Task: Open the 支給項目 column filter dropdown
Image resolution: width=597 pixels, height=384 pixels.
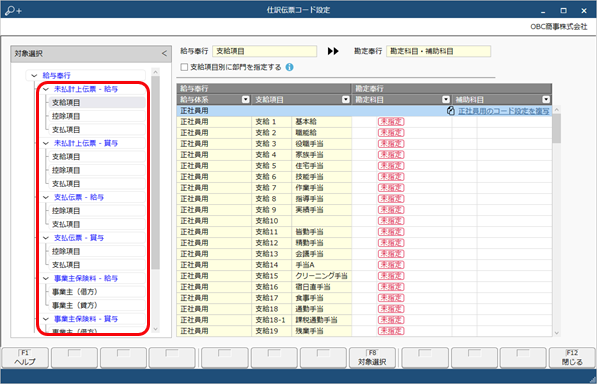Action: (346, 100)
